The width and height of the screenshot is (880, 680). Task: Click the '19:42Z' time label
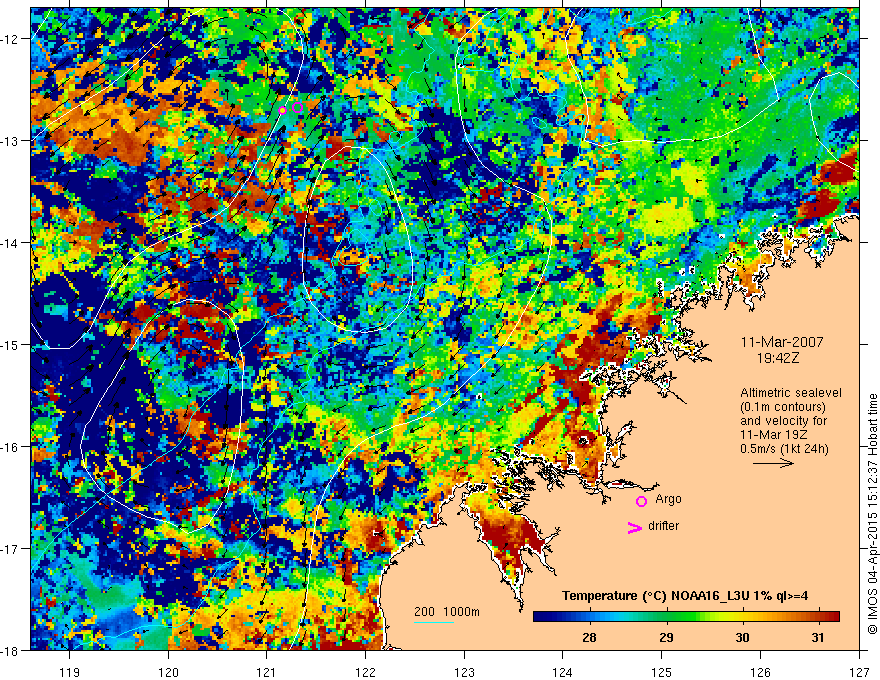[x=778, y=357]
